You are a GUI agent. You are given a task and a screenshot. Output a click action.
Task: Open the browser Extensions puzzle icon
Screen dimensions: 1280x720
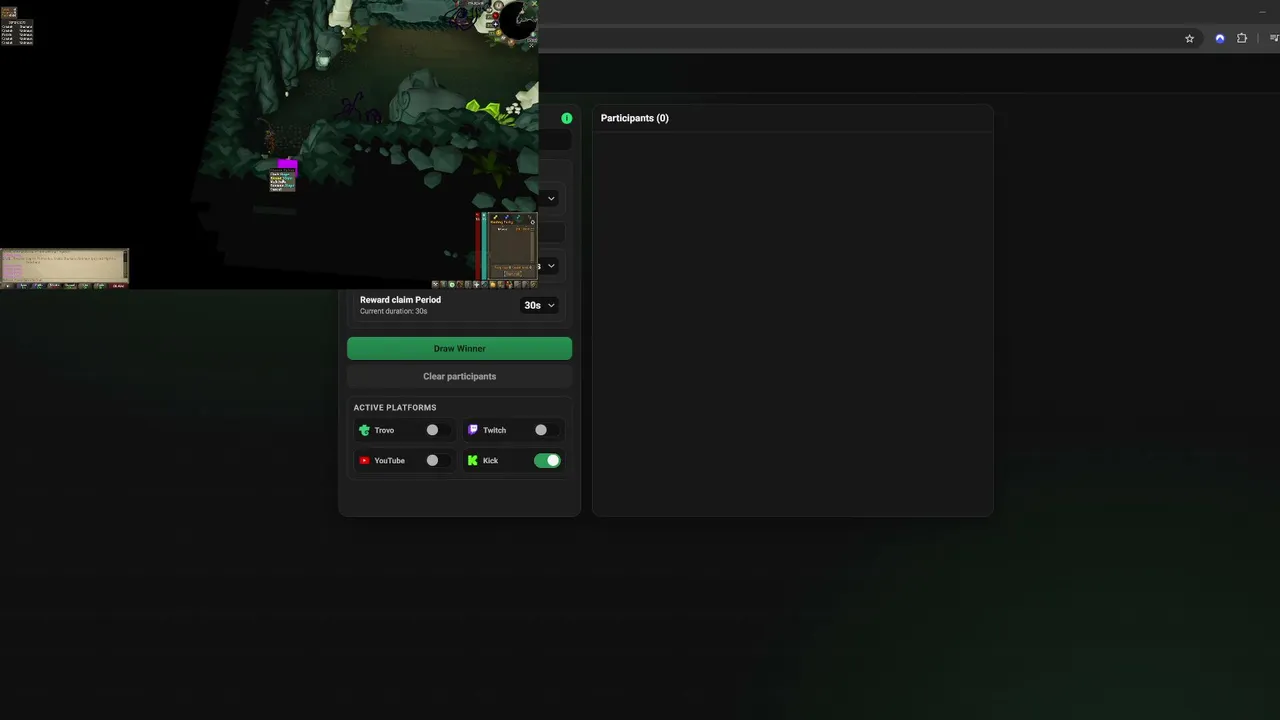point(1242,38)
